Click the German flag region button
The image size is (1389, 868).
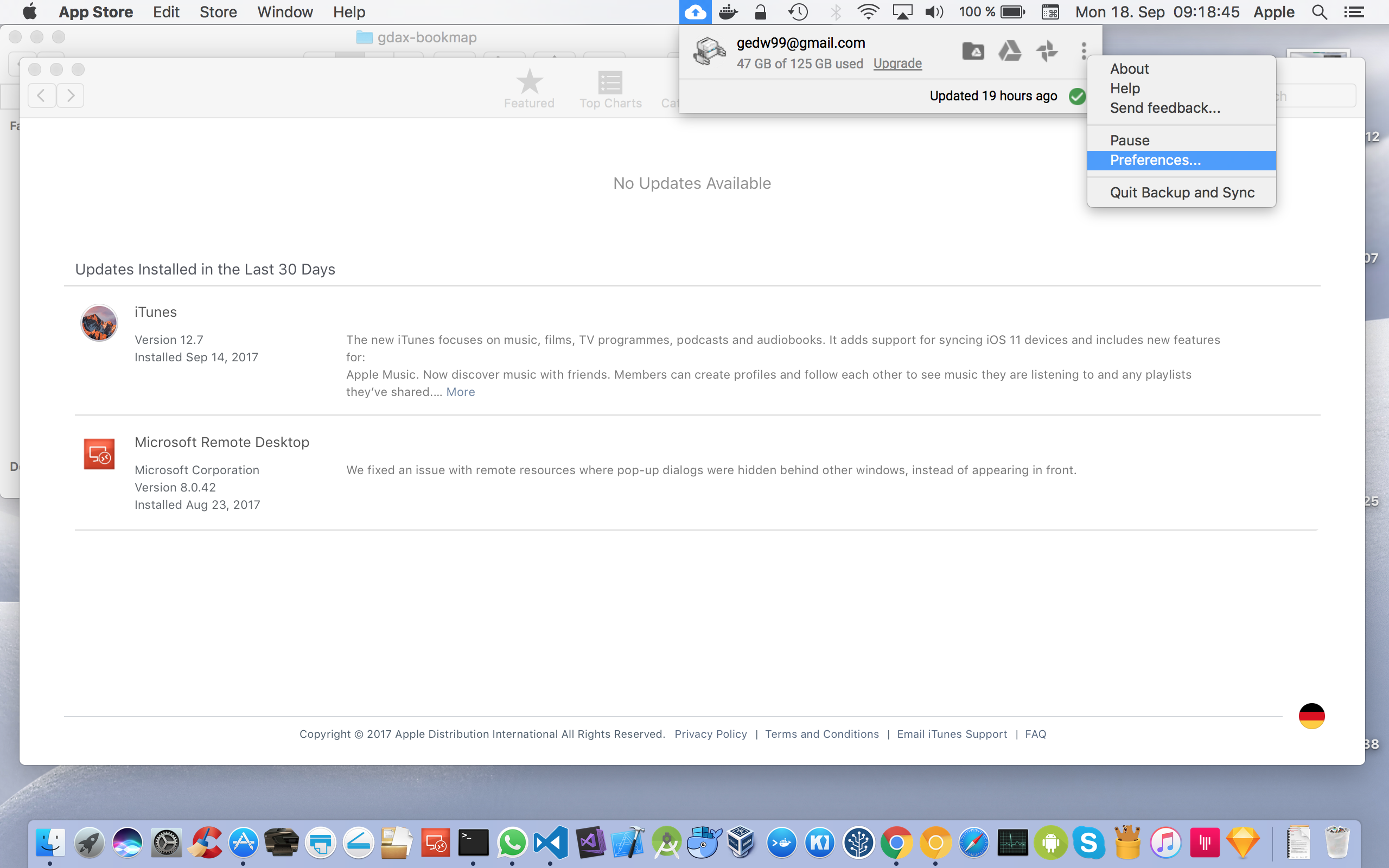[1311, 716]
